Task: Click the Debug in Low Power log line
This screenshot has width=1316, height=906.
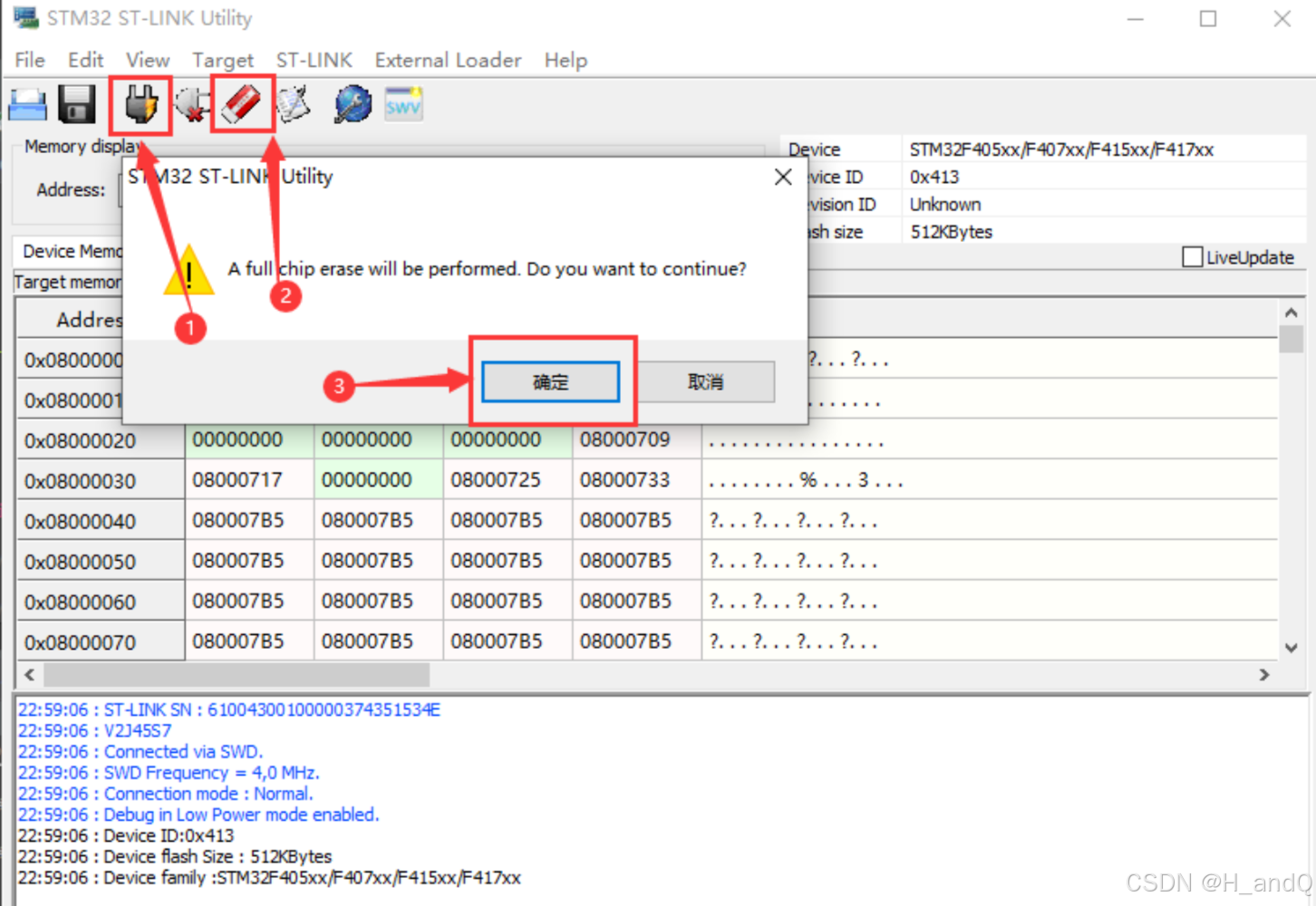Action: 198,814
